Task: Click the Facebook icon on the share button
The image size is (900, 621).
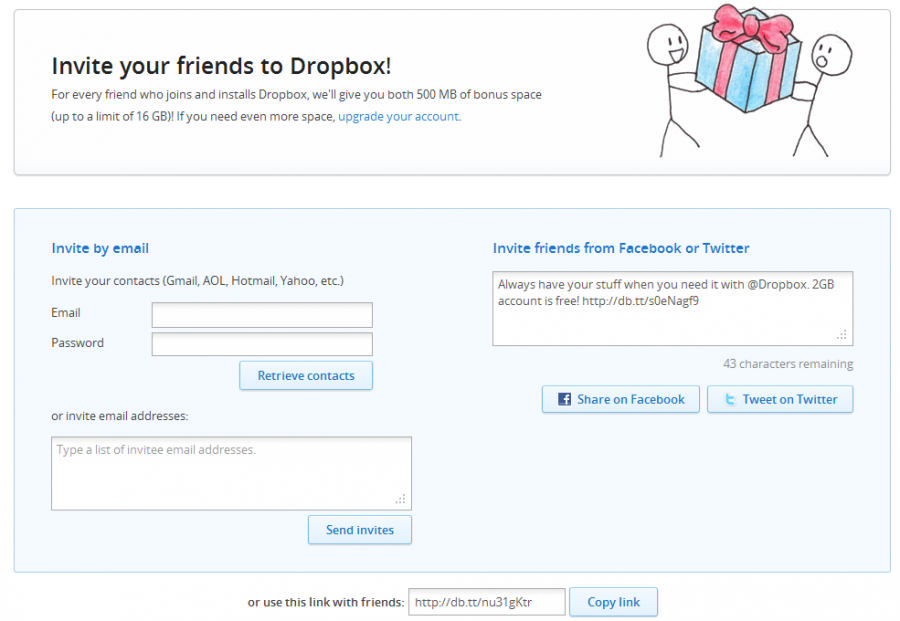Action: (x=565, y=398)
